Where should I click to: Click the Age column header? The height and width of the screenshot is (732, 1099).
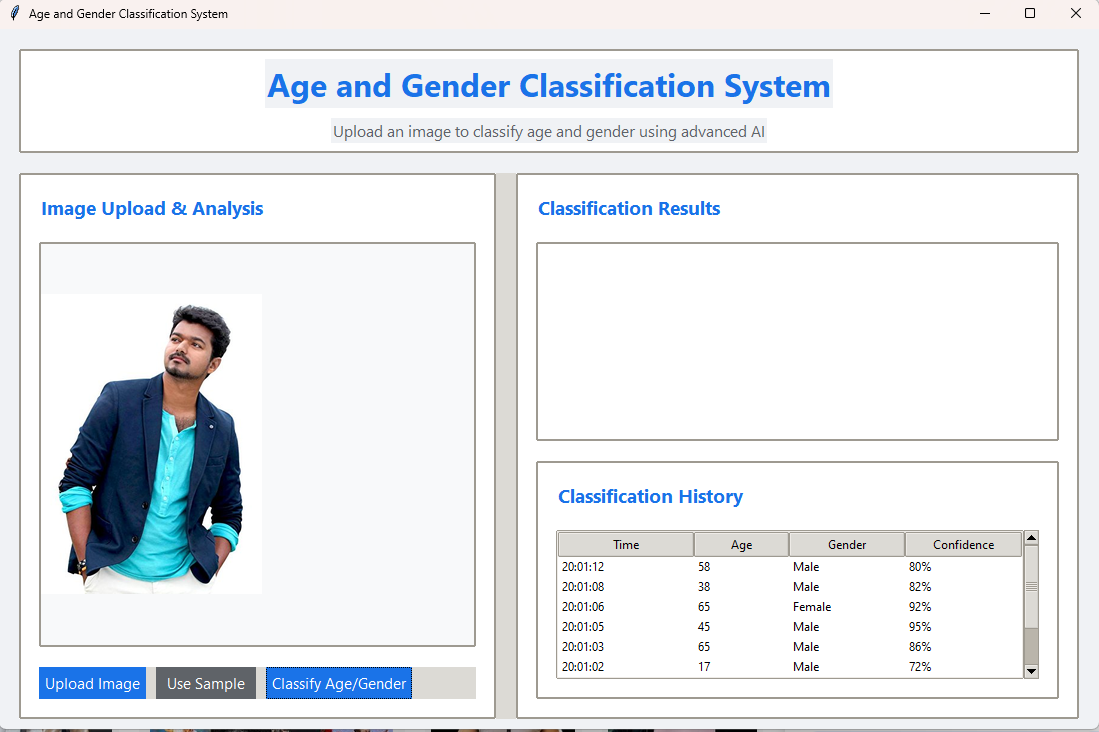[x=741, y=545]
